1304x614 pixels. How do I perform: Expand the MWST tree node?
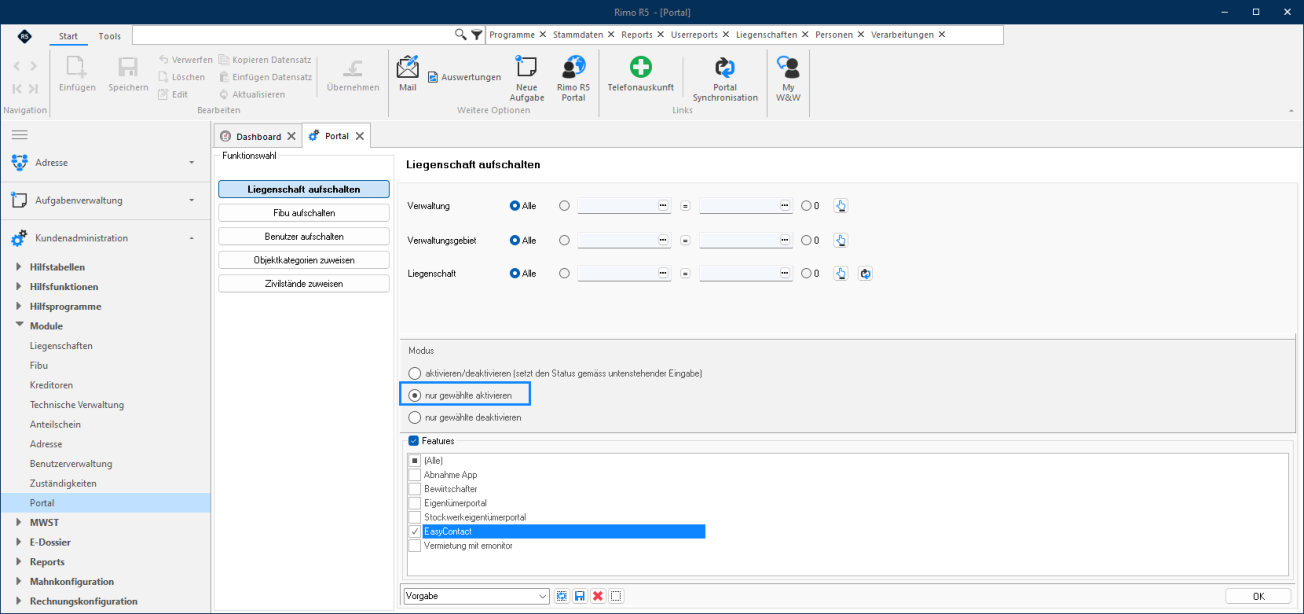(19, 522)
